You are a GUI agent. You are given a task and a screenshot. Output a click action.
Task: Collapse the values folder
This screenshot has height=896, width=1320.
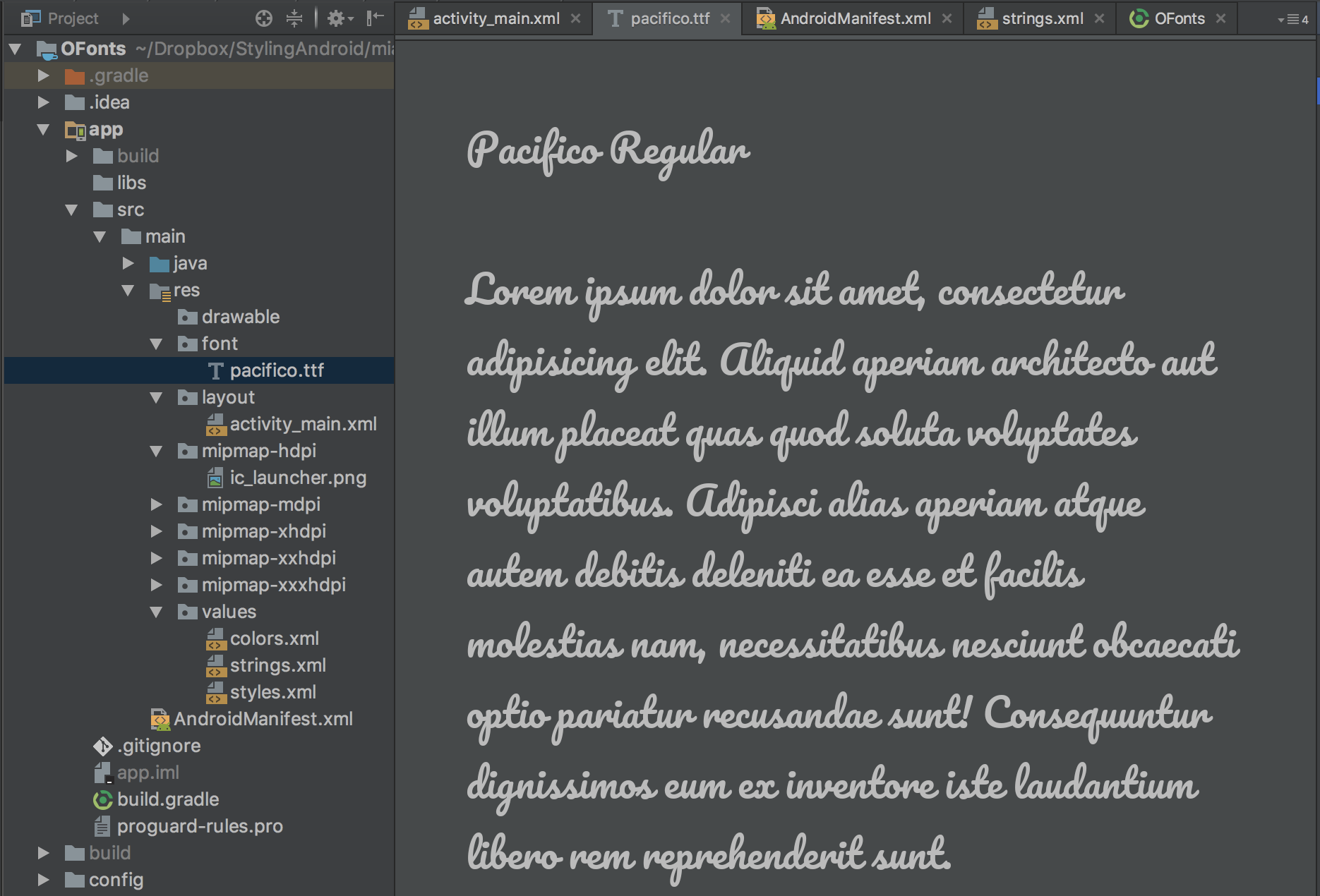pos(157,612)
